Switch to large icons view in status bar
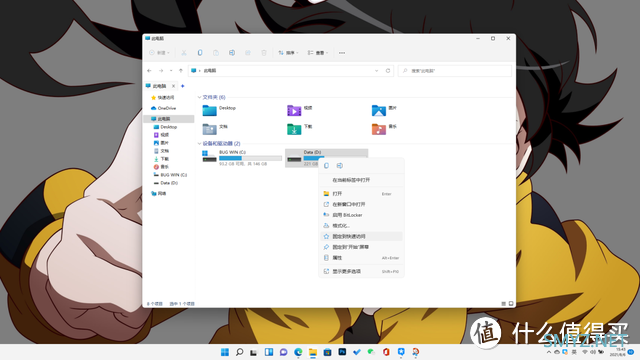The height and width of the screenshot is (360, 640). point(511,304)
